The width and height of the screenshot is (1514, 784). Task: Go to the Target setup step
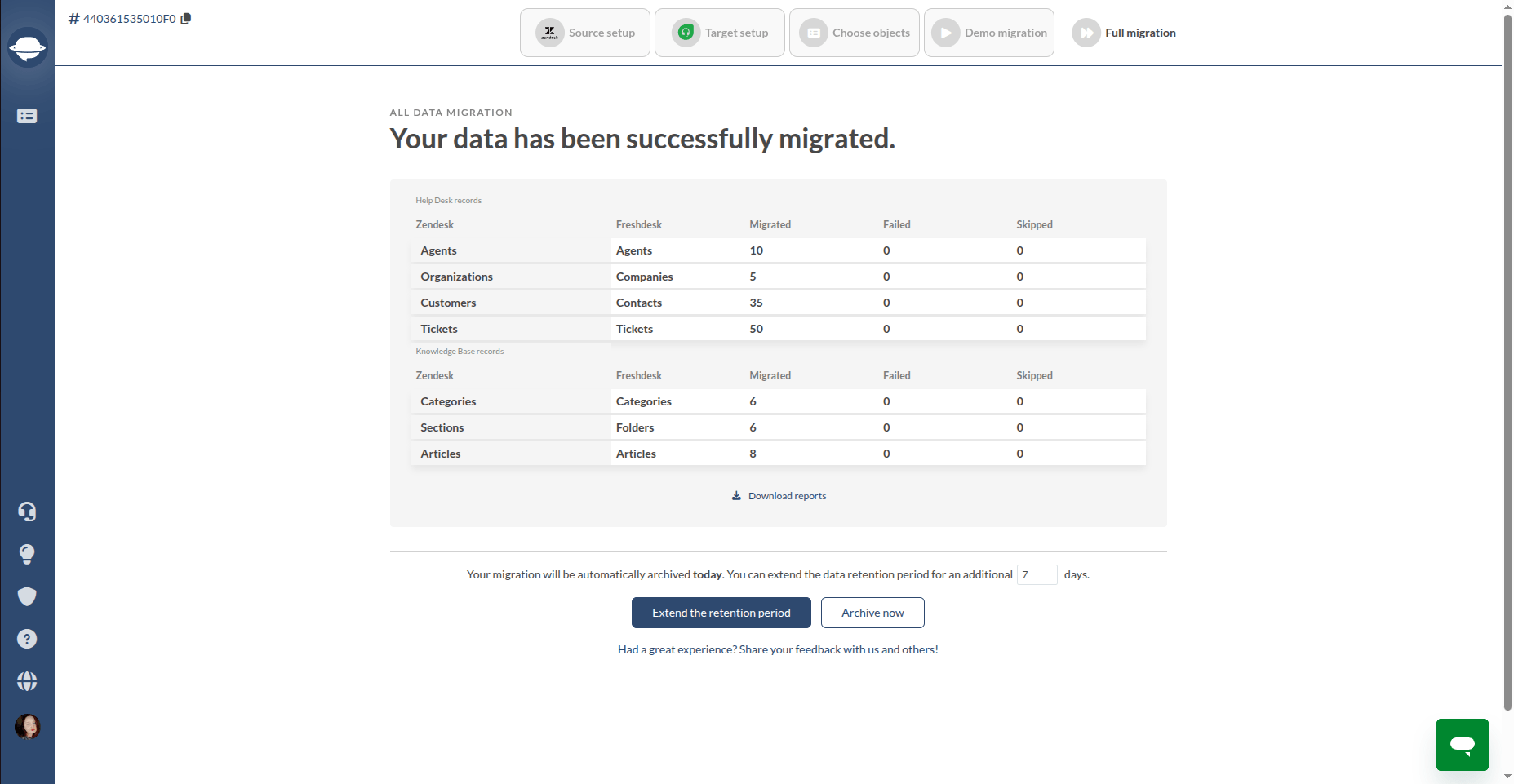pos(720,33)
